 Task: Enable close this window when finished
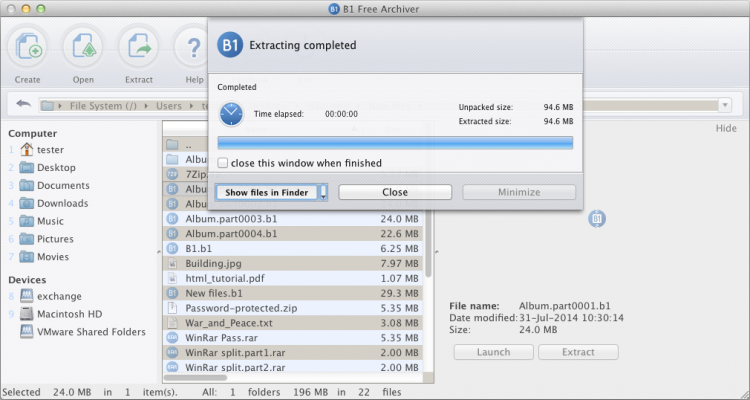(222, 163)
